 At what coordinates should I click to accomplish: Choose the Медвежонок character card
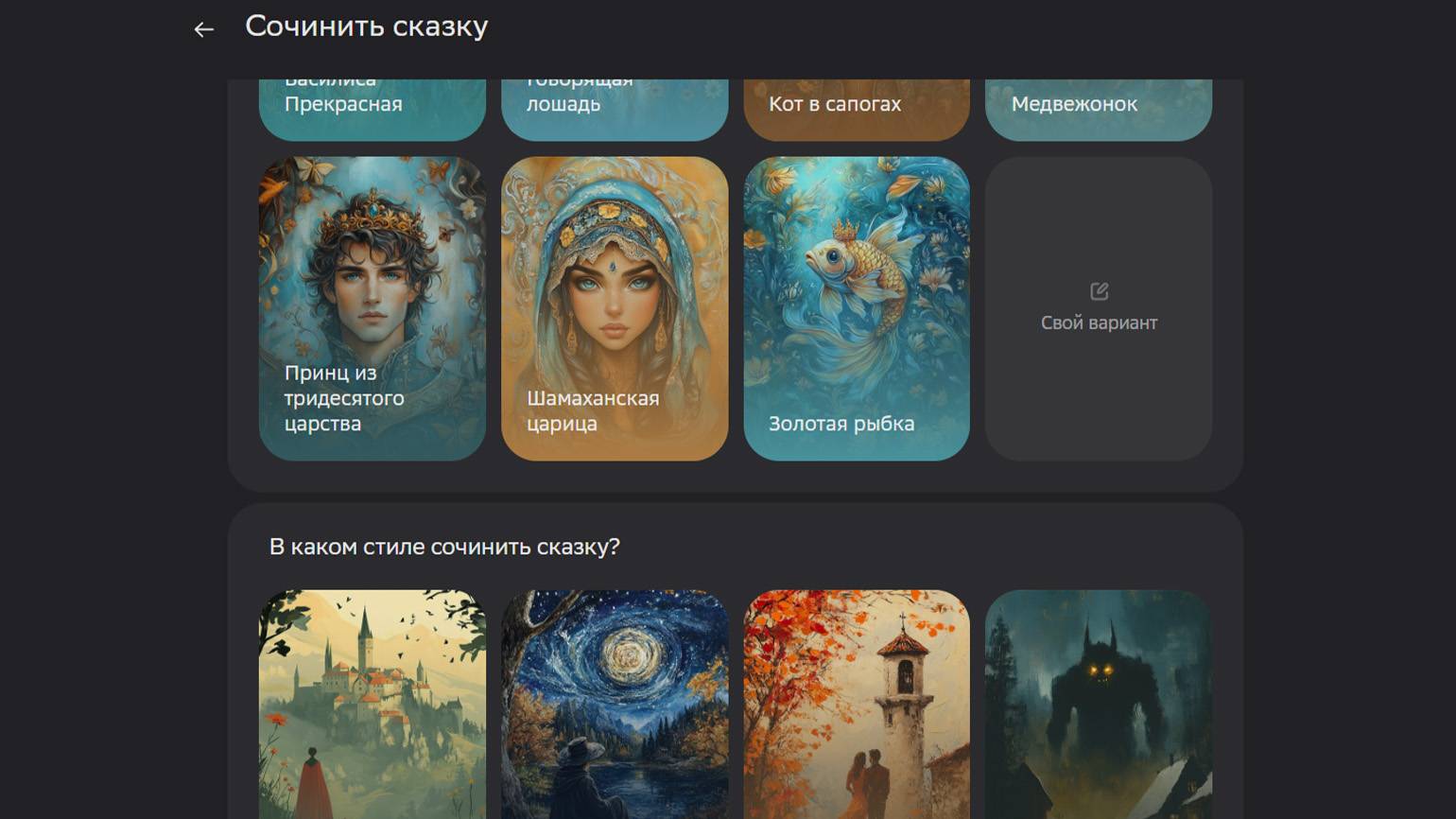pos(1099,110)
